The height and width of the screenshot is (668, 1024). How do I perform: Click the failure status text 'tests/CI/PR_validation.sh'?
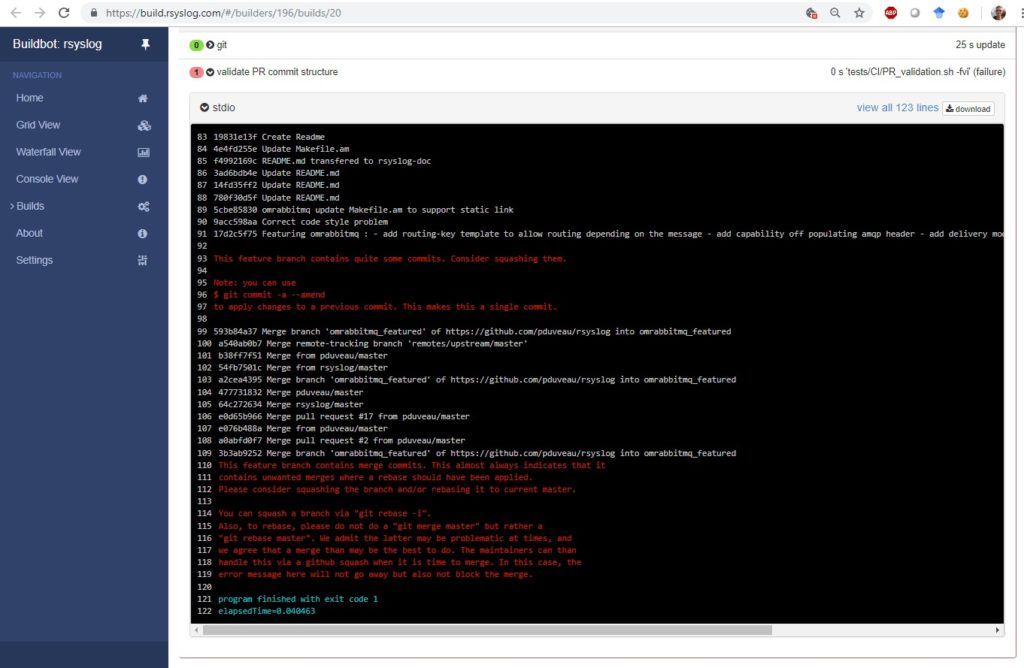pyautogui.click(x=918, y=72)
